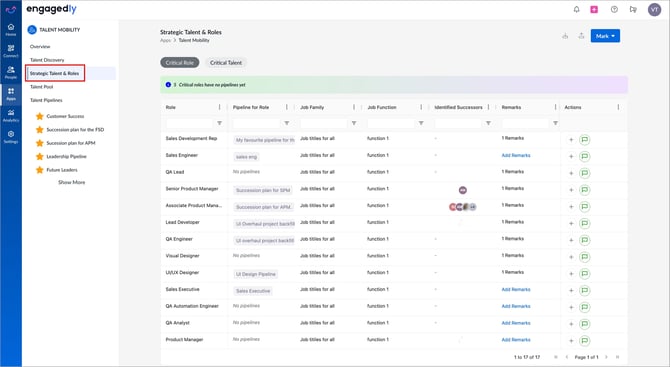Open Strategic Talent & Roles in sidebar
Screen dimensions: 670x367
[x=55, y=73]
